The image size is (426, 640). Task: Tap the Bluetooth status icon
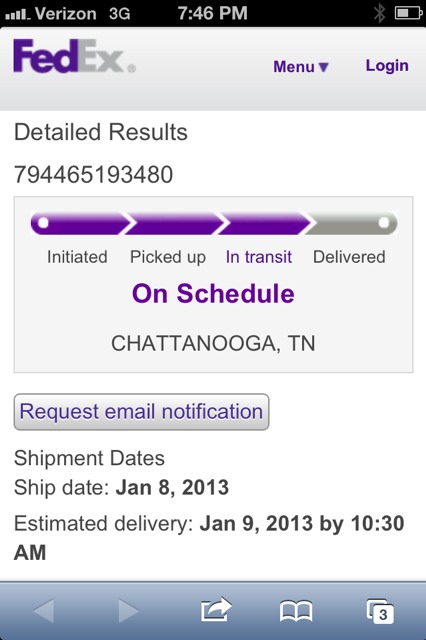379,13
